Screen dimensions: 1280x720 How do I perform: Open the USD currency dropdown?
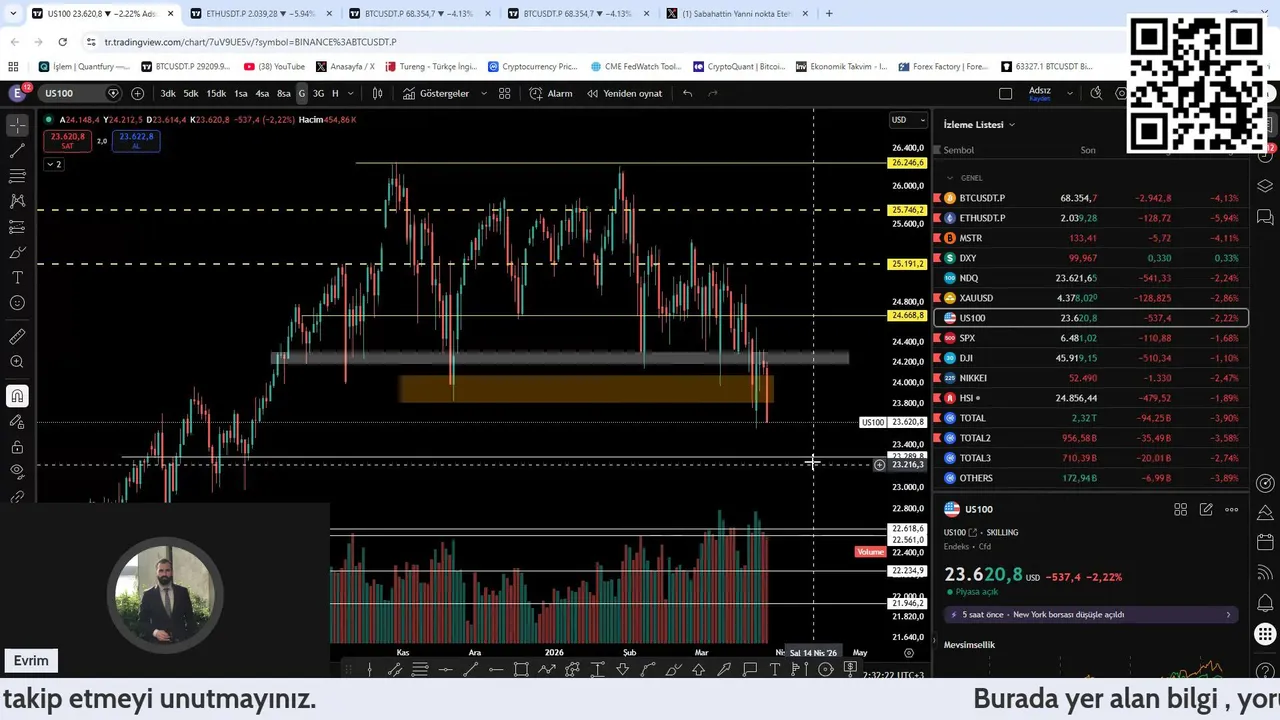click(x=908, y=120)
